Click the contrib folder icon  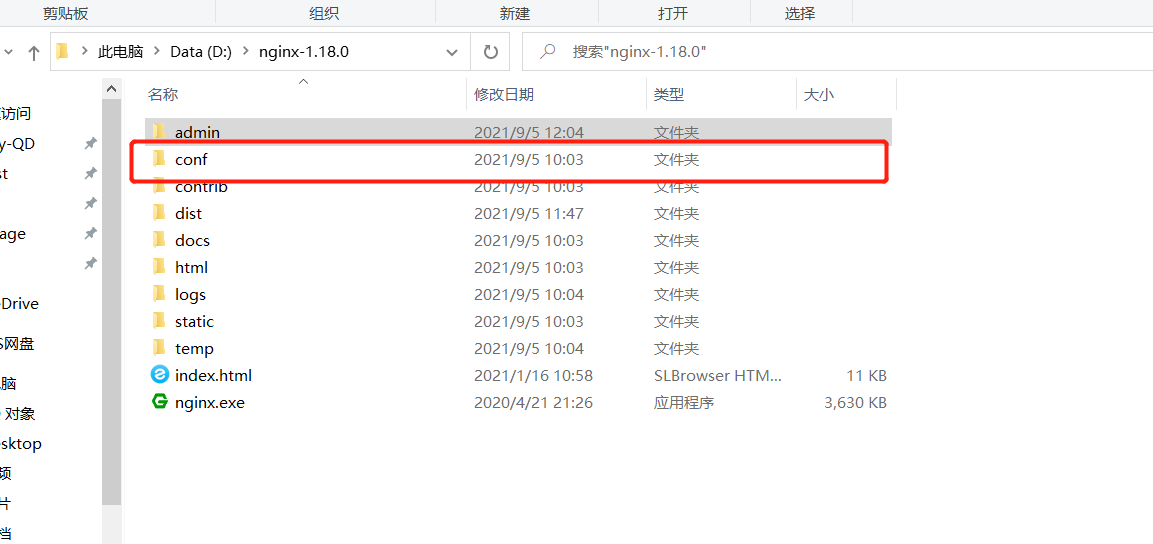point(159,186)
